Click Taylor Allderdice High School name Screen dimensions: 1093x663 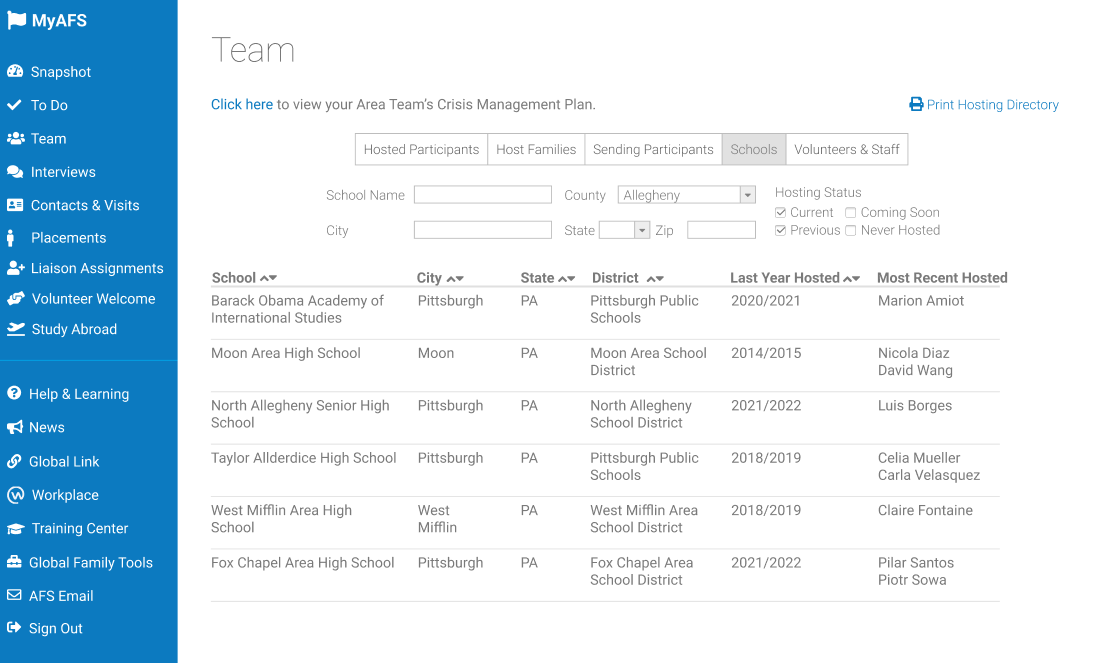[x=303, y=458]
